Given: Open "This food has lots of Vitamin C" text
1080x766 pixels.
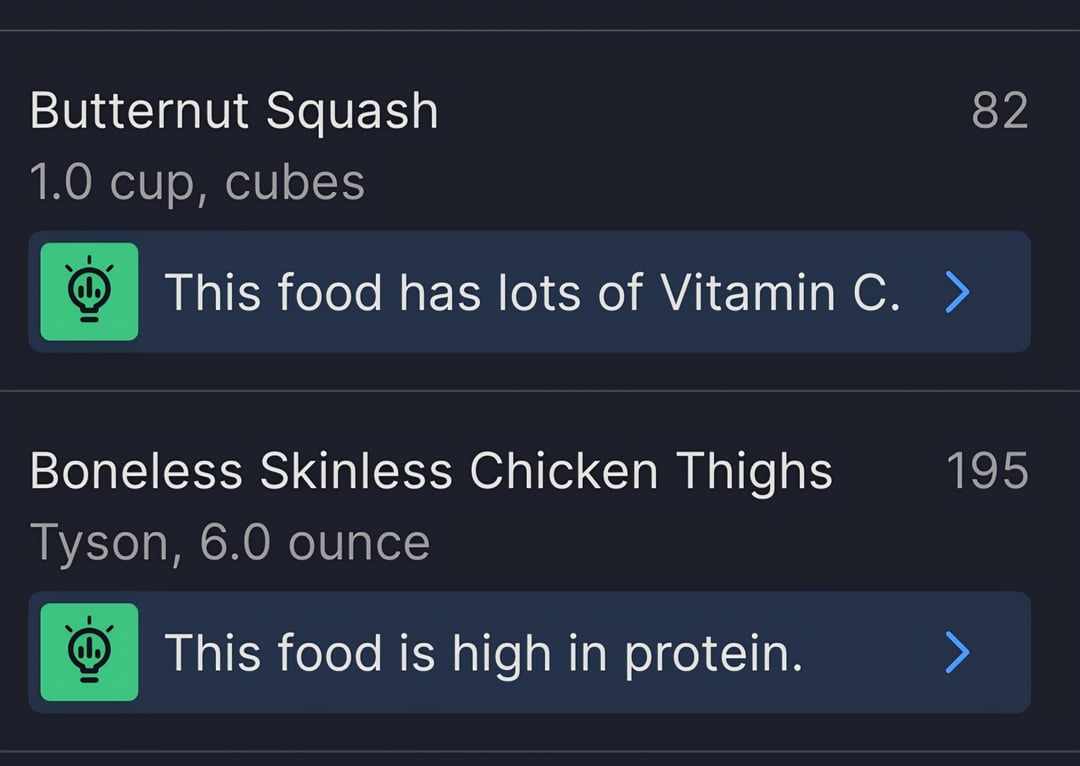Looking at the screenshot, I should click(x=531, y=293).
